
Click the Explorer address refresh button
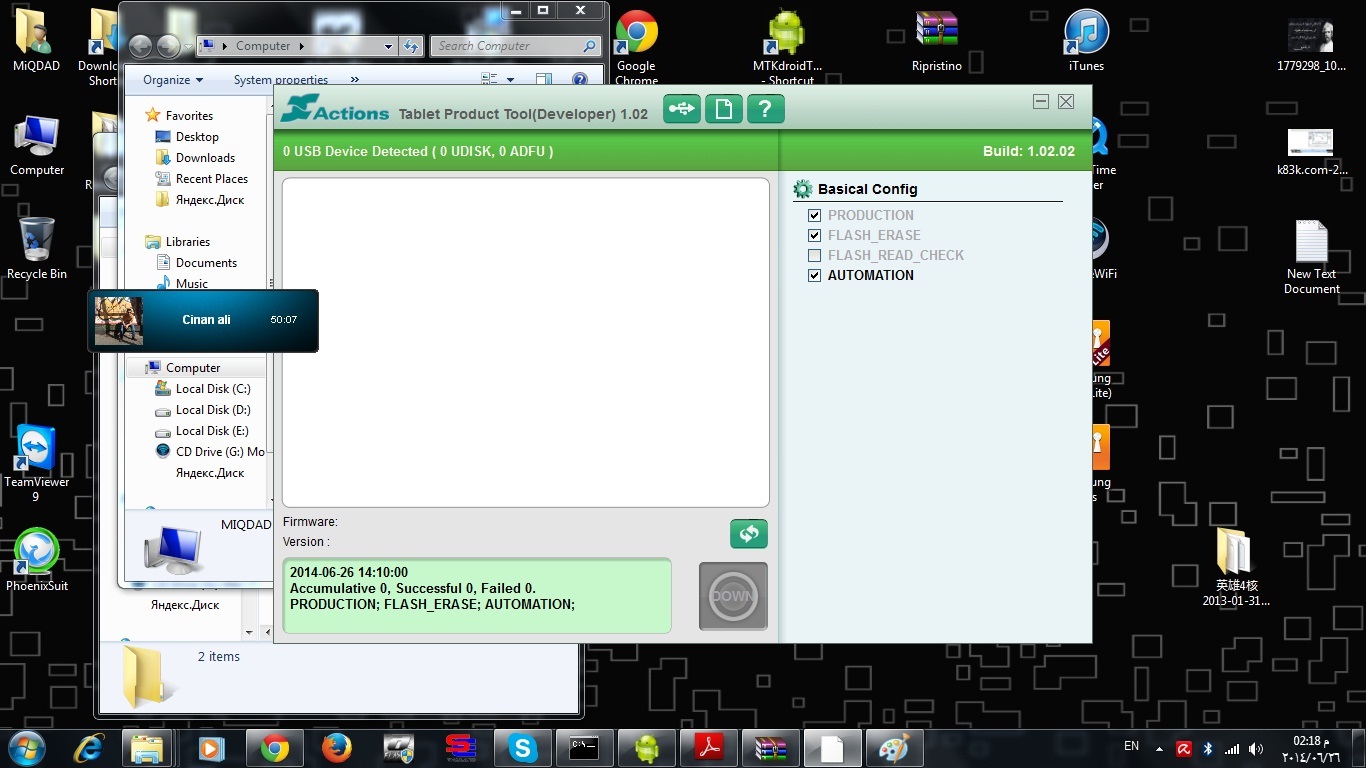click(411, 46)
